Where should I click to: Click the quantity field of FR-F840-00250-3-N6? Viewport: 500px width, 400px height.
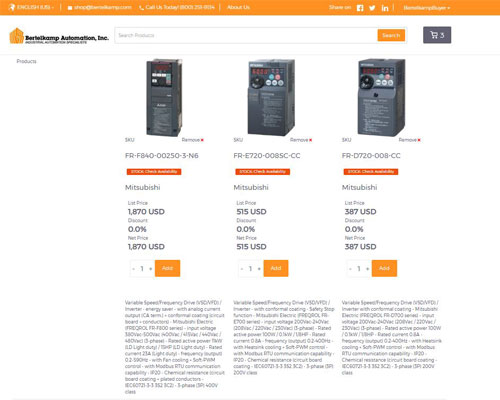(142, 269)
